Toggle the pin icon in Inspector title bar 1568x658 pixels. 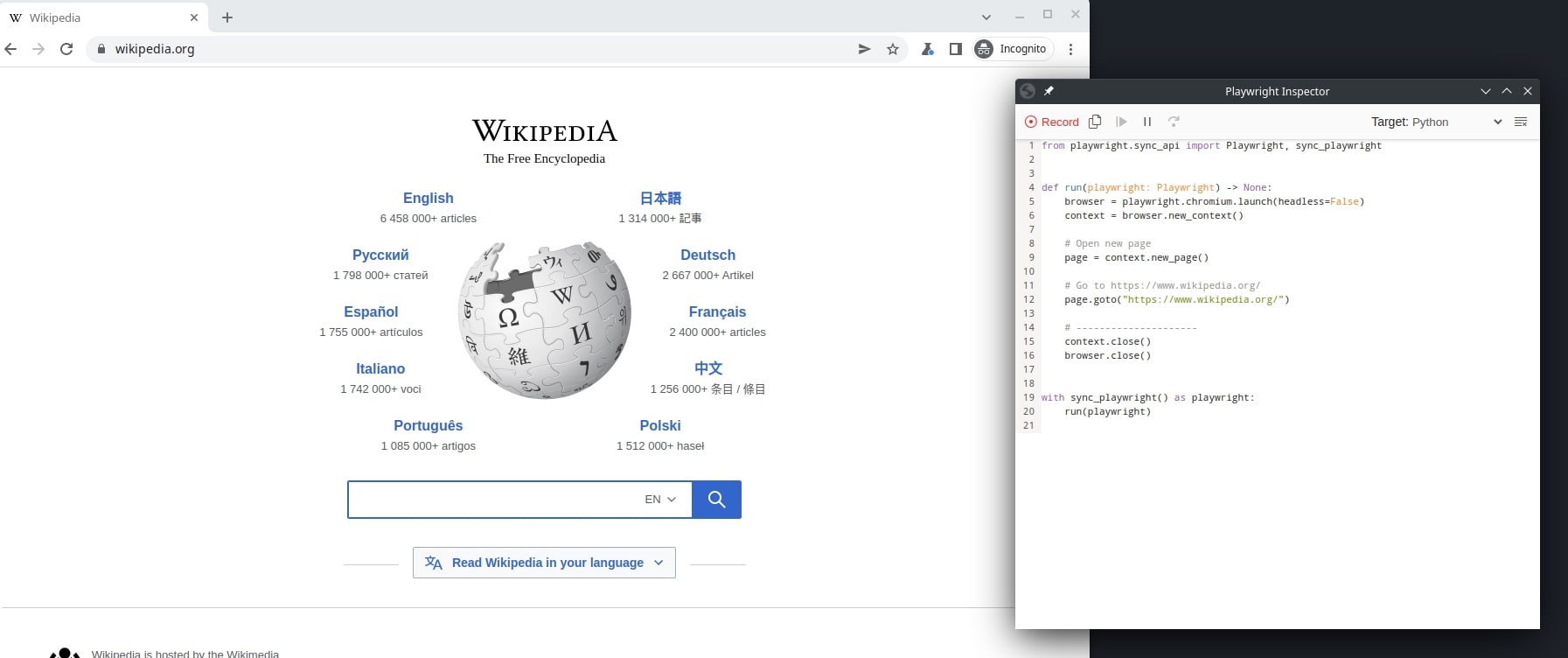1049,91
